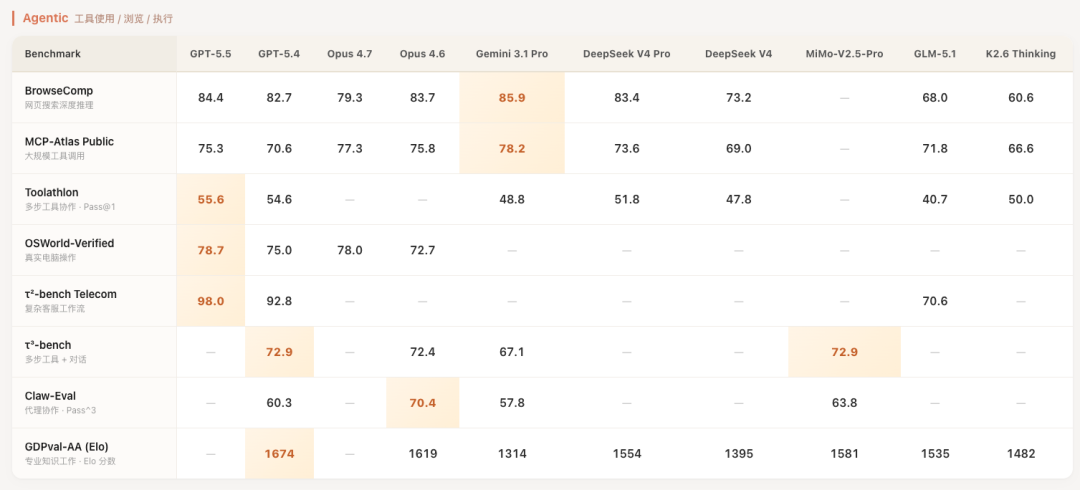Click the K2.6 Thinking column header
Viewport: 1080px width, 490px height.
(x=1020, y=54)
